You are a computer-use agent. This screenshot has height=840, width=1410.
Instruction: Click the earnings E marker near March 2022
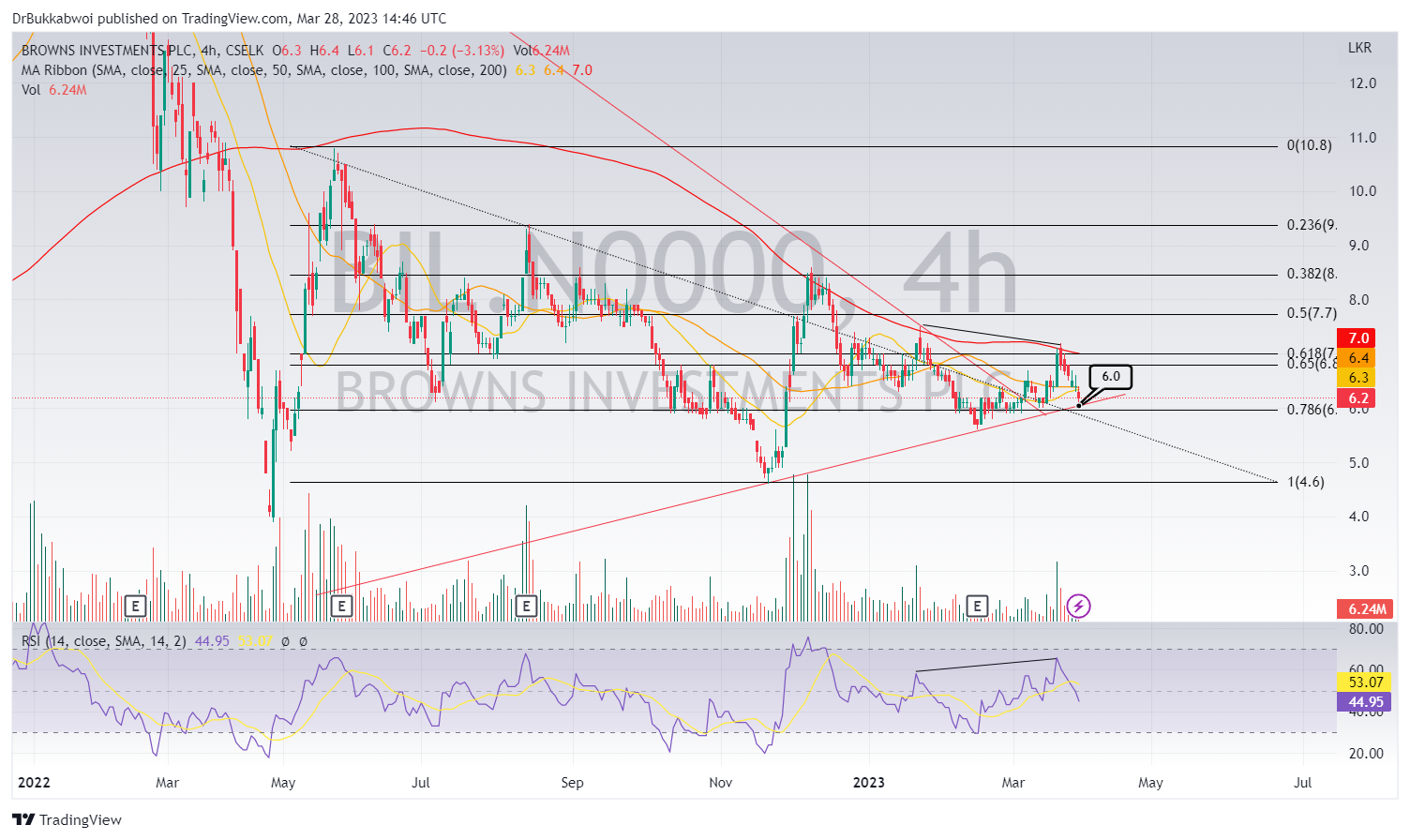tap(136, 607)
